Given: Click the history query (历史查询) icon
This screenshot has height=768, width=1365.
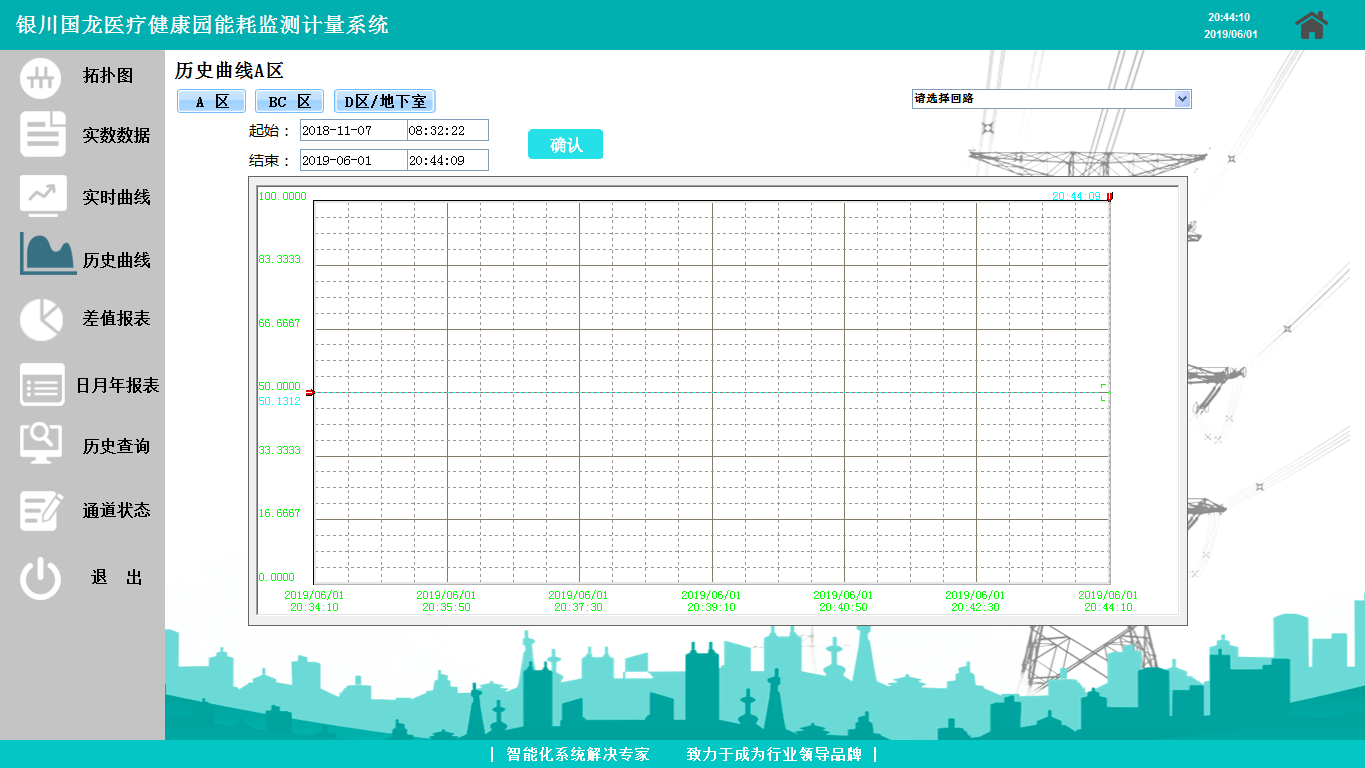Looking at the screenshot, I should click(41, 444).
